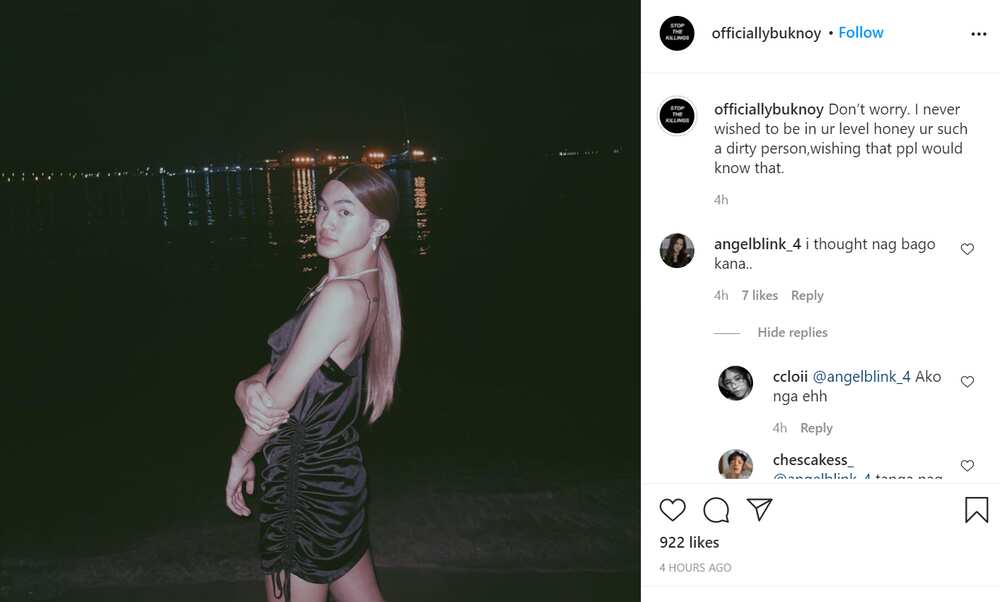The height and width of the screenshot is (602, 1000).
Task: View the 922 likes list
Action: coord(689,543)
